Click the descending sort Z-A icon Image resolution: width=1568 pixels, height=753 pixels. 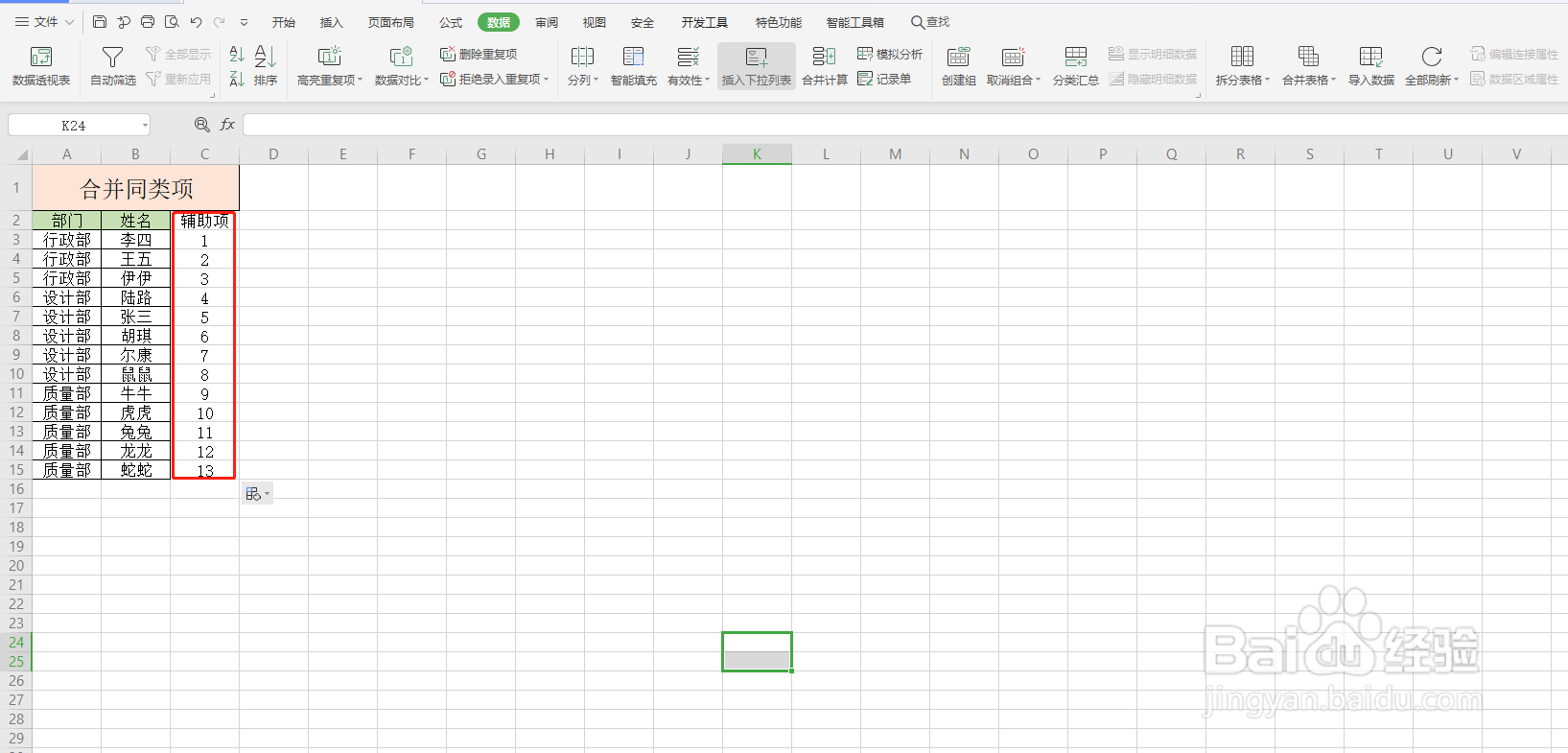237,80
